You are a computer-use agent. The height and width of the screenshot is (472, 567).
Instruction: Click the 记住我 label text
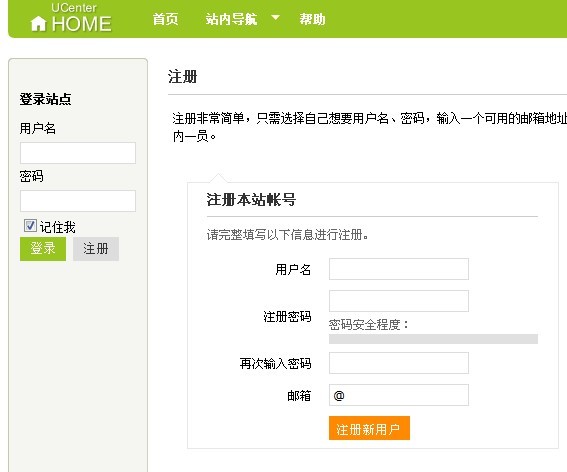click(x=58, y=227)
